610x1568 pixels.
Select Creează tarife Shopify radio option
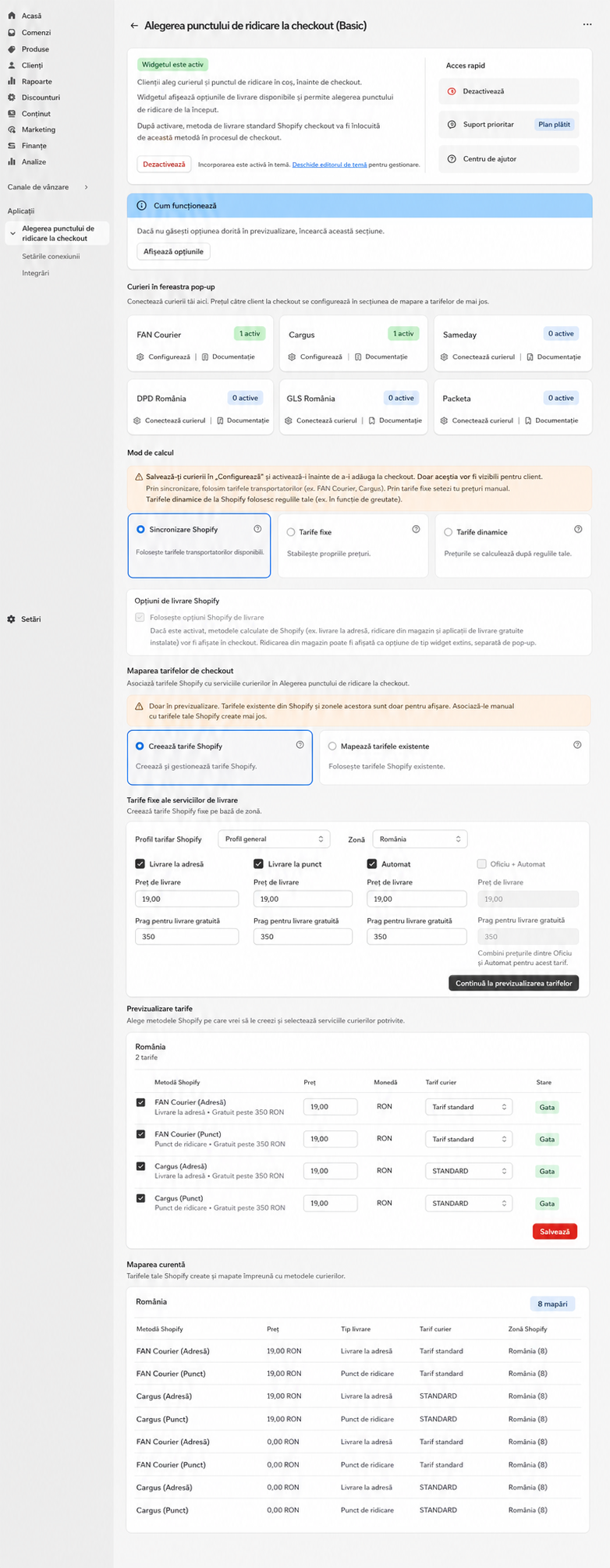140,747
